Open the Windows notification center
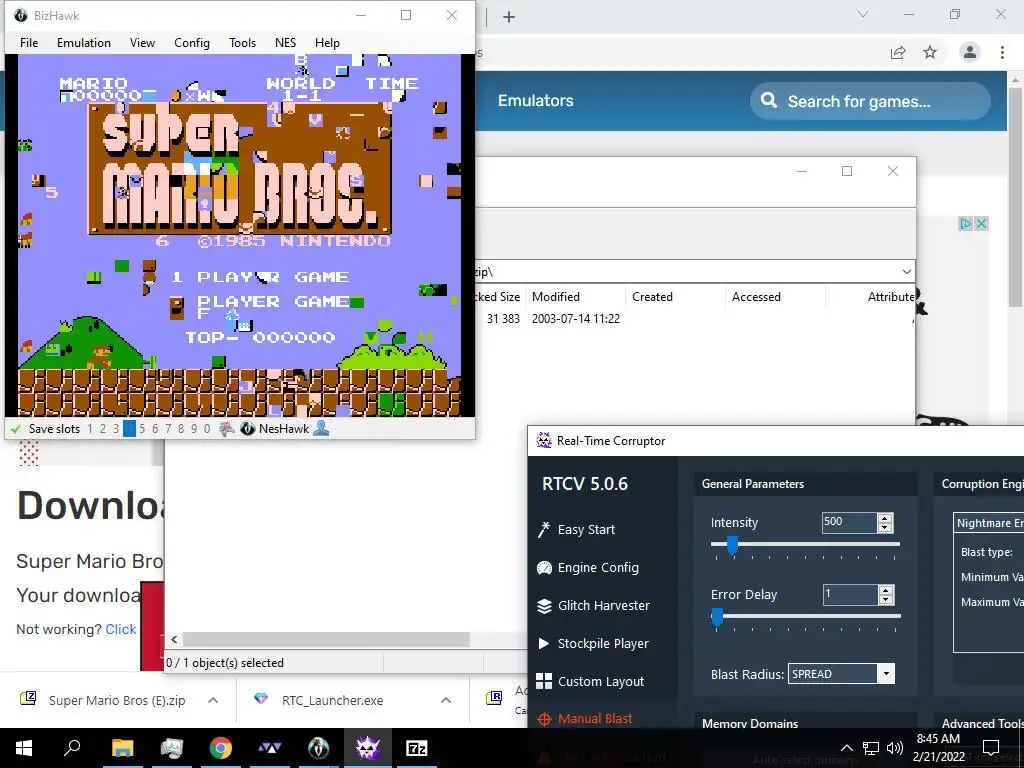This screenshot has height=768, width=1024. pos(991,748)
